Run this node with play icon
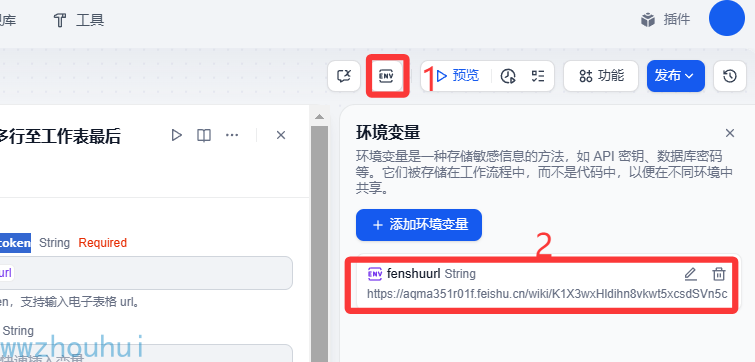Image resolution: width=755 pixels, height=362 pixels. pos(177,135)
